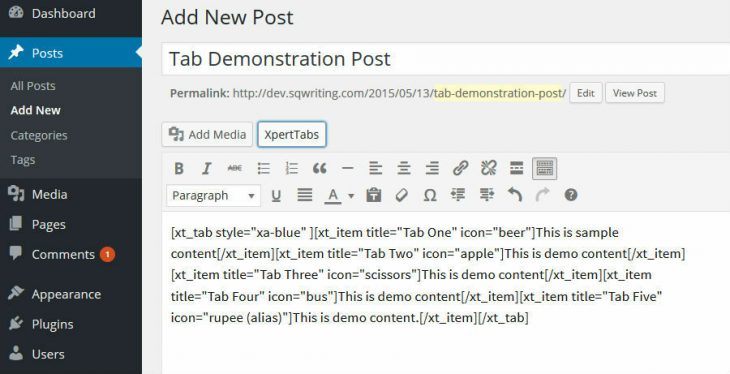The width and height of the screenshot is (730, 374).
Task: Align text to the left
Action: (375, 168)
